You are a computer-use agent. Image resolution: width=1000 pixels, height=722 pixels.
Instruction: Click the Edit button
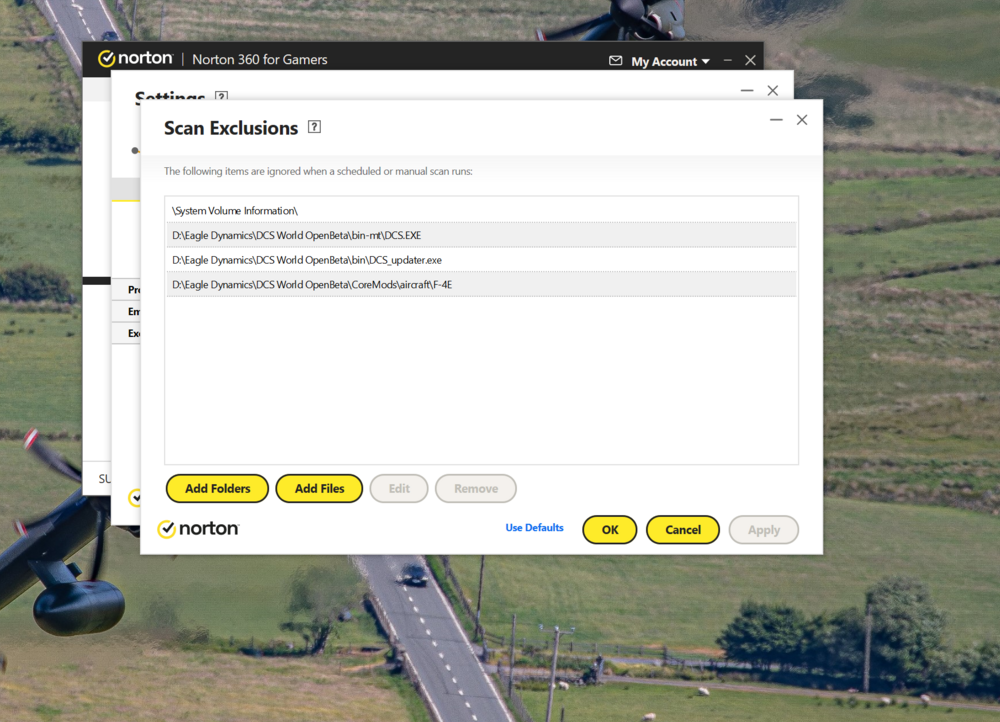(x=399, y=489)
